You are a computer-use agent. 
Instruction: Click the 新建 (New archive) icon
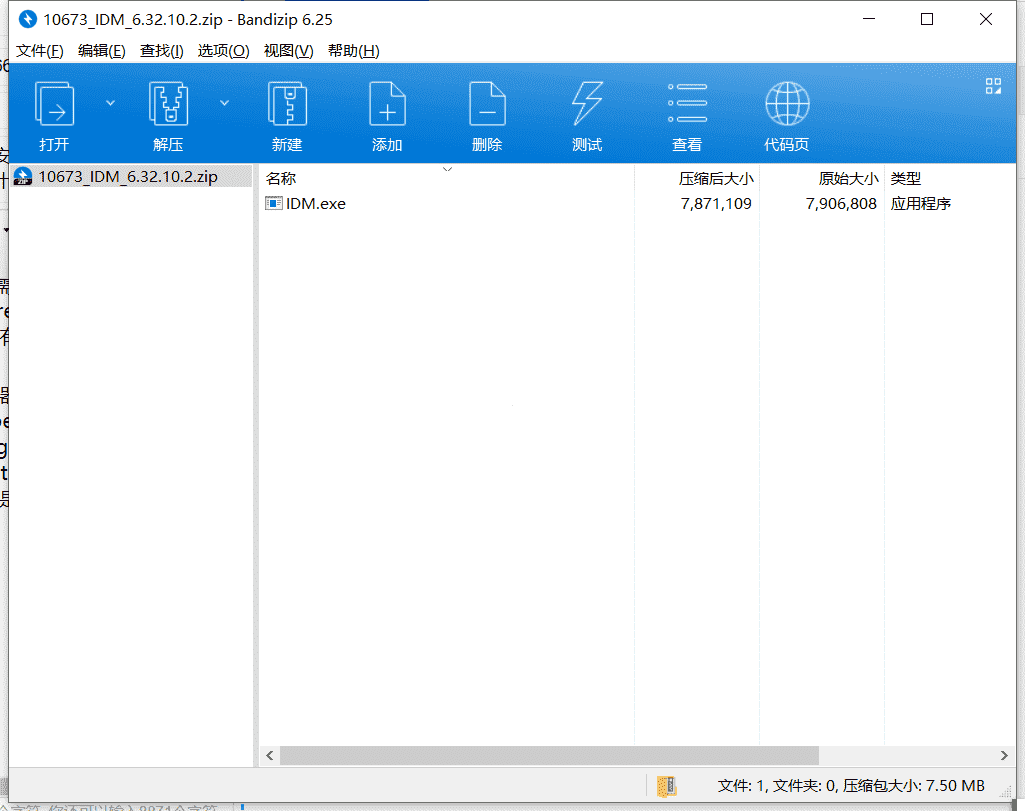pos(288,104)
